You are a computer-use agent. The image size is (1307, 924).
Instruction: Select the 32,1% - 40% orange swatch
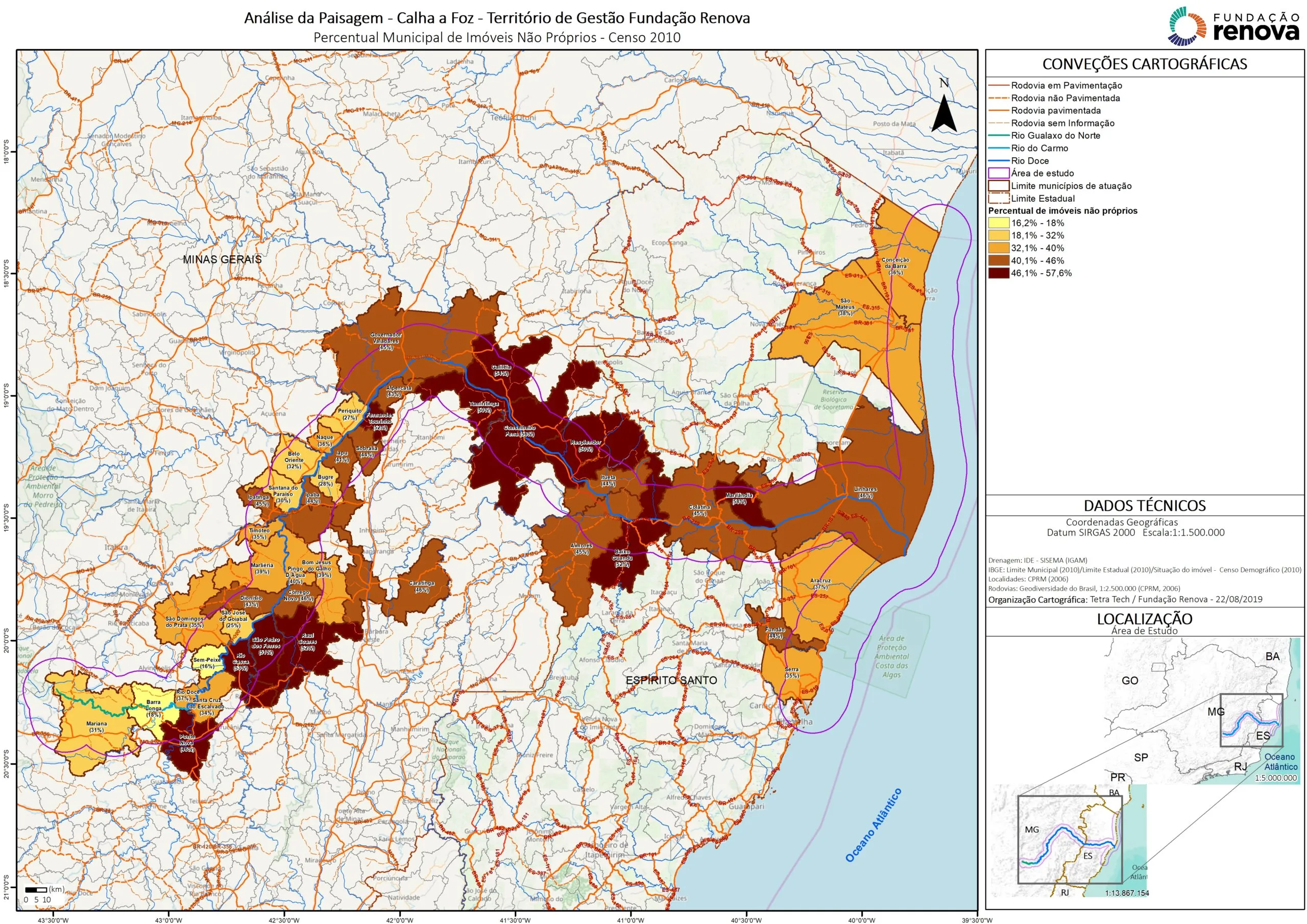point(999,248)
